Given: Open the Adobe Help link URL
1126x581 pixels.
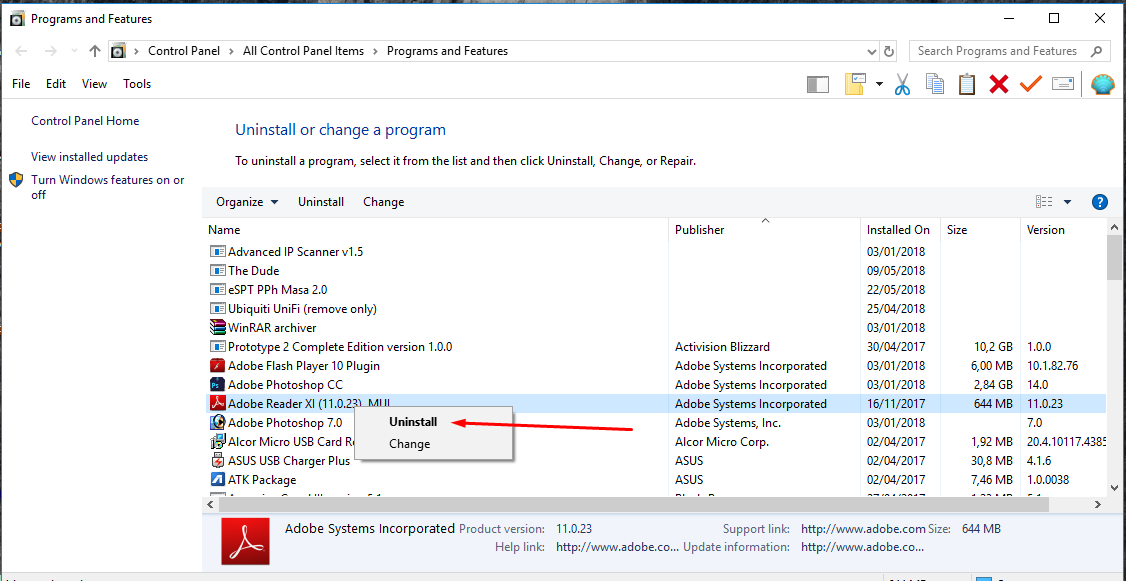Looking at the screenshot, I should (x=618, y=547).
